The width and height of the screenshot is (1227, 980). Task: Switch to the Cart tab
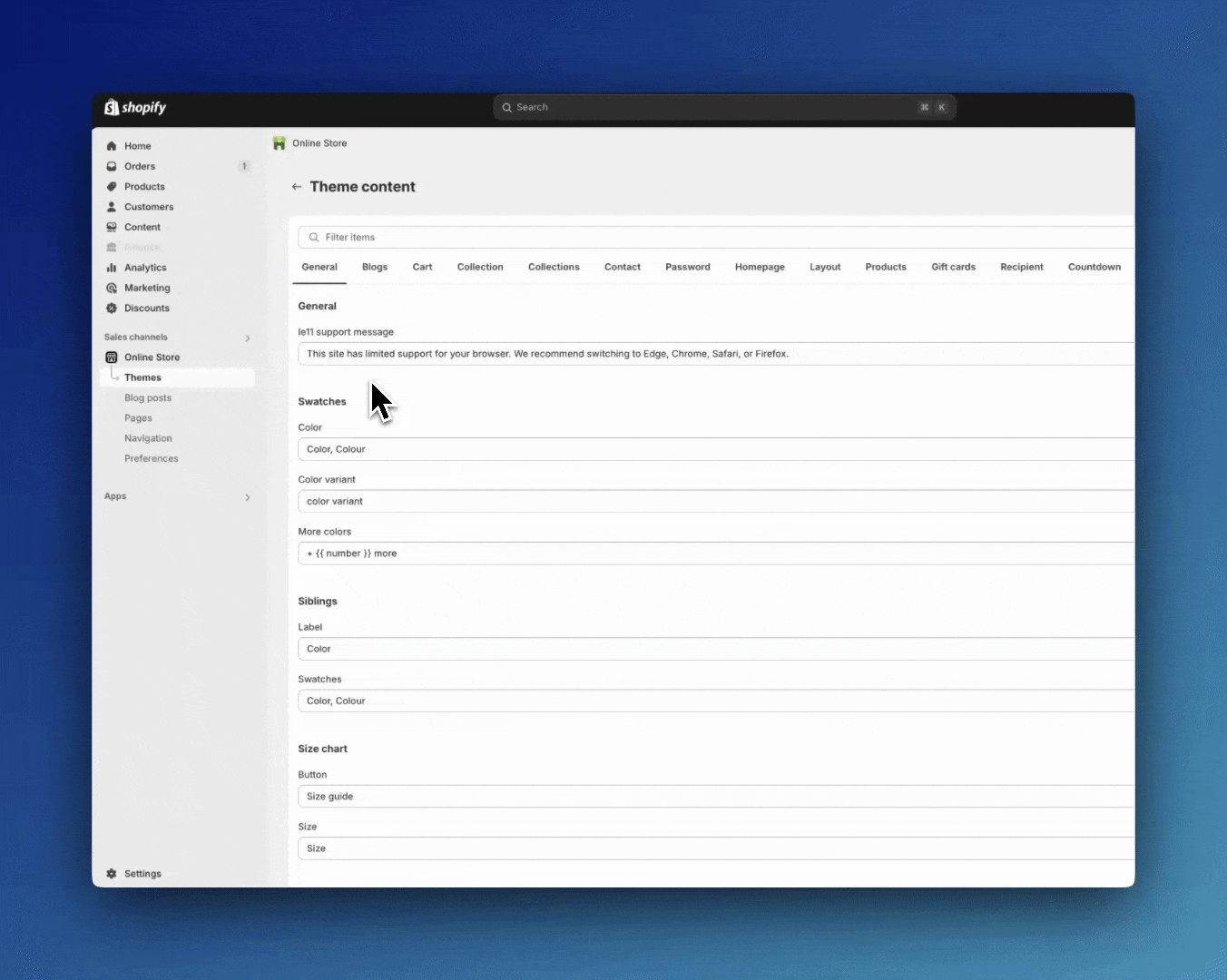pos(422,267)
